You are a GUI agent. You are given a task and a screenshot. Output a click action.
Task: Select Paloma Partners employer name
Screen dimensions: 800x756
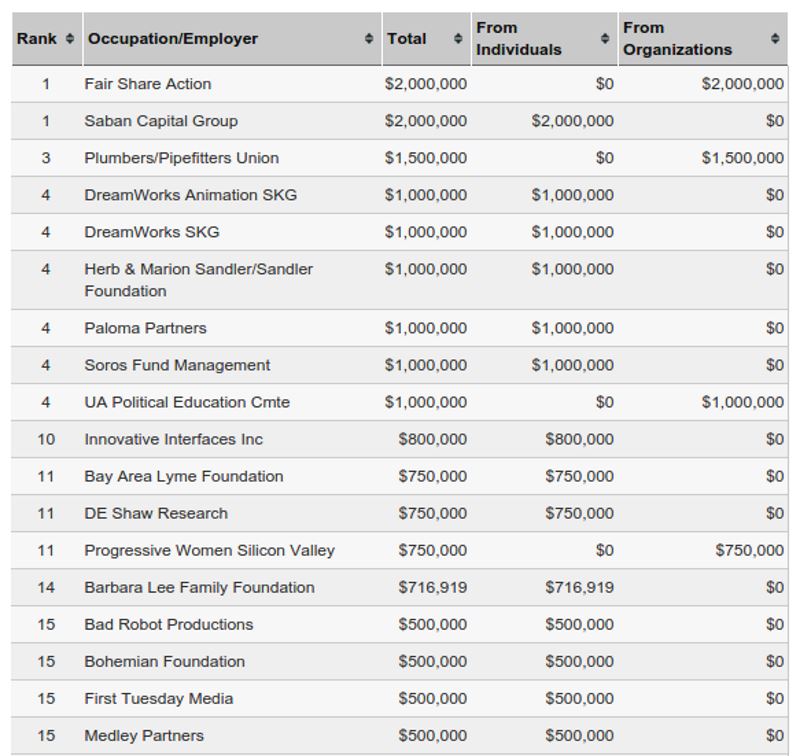[145, 328]
